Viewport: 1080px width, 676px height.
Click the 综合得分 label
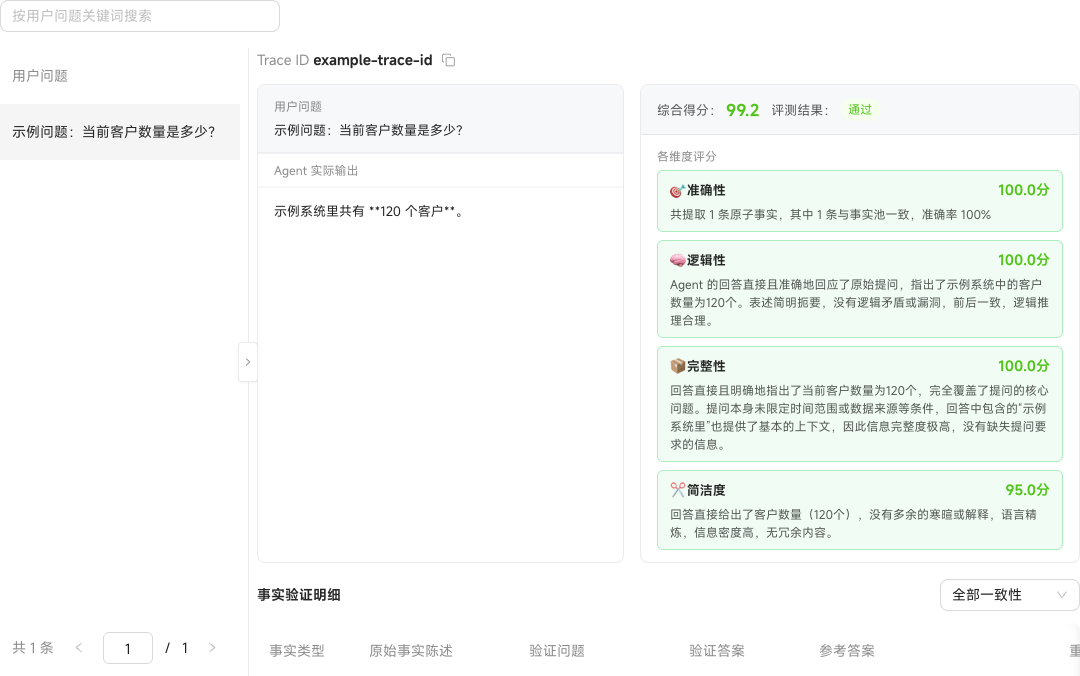(x=685, y=110)
